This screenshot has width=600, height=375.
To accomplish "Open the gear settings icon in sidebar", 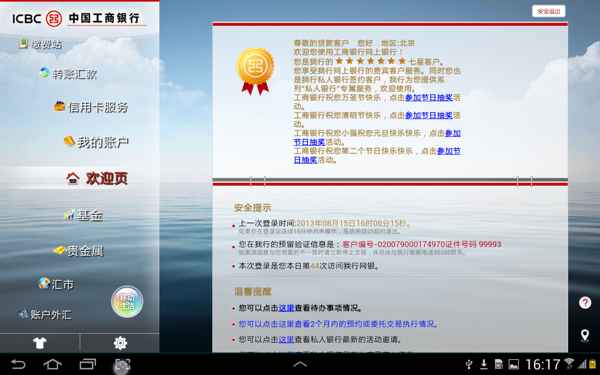I will [x=120, y=343].
